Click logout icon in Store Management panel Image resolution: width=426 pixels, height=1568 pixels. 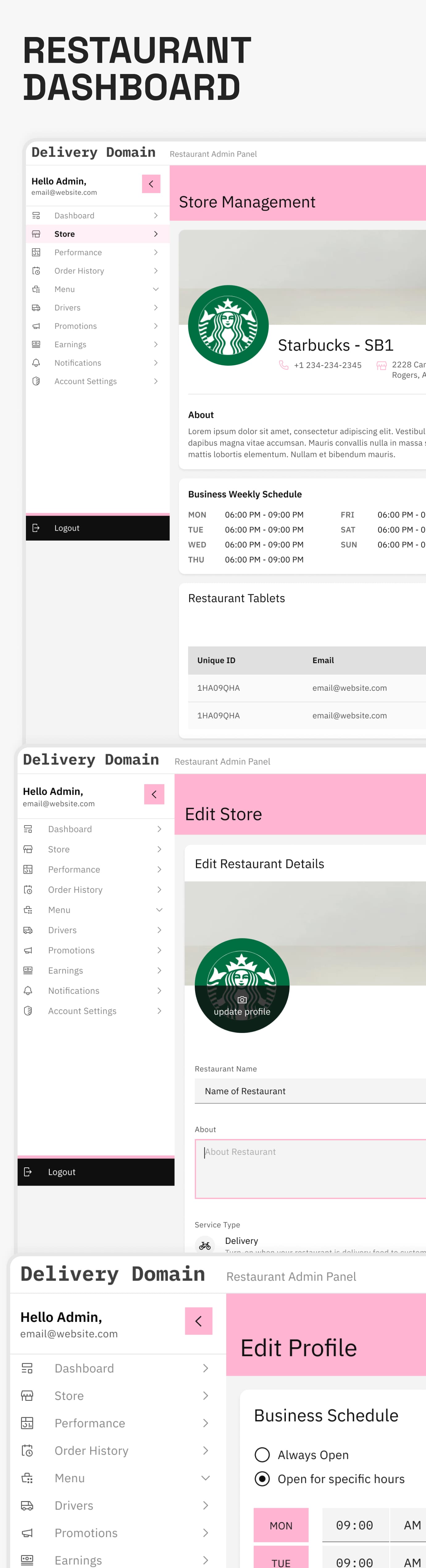(36, 528)
